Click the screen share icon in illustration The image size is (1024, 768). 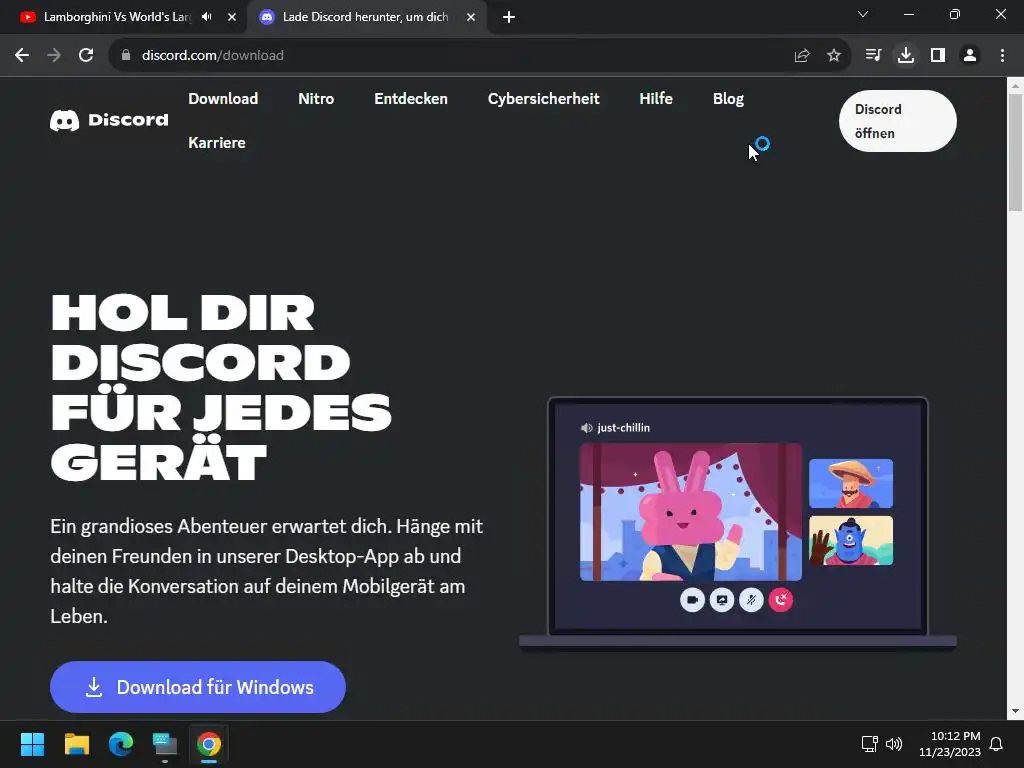[722, 600]
